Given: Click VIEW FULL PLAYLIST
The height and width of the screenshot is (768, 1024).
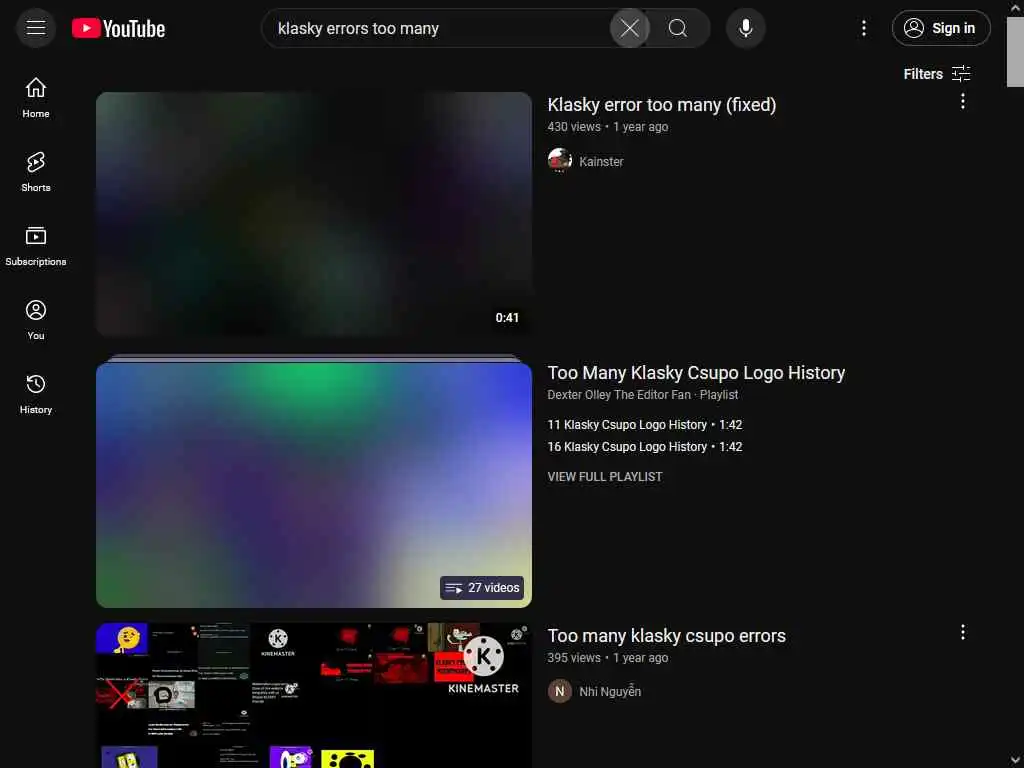Looking at the screenshot, I should coord(605,477).
